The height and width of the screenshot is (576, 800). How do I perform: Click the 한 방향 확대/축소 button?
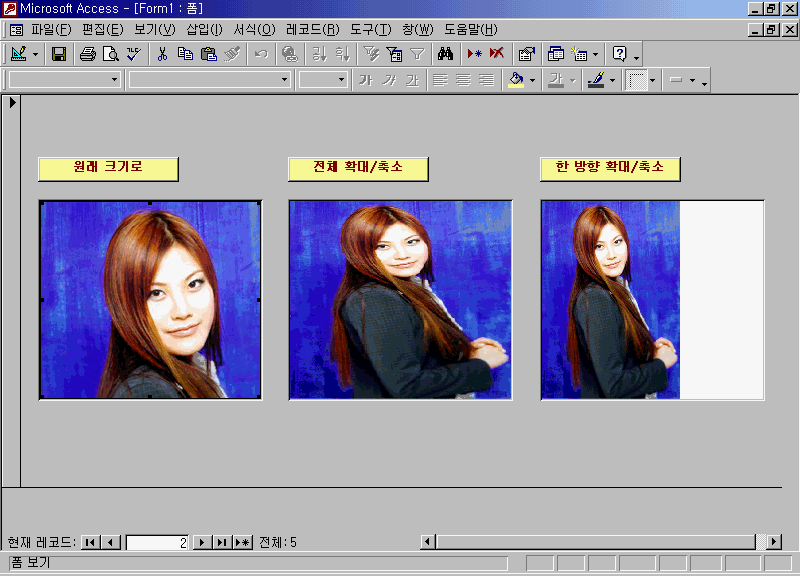pos(610,169)
